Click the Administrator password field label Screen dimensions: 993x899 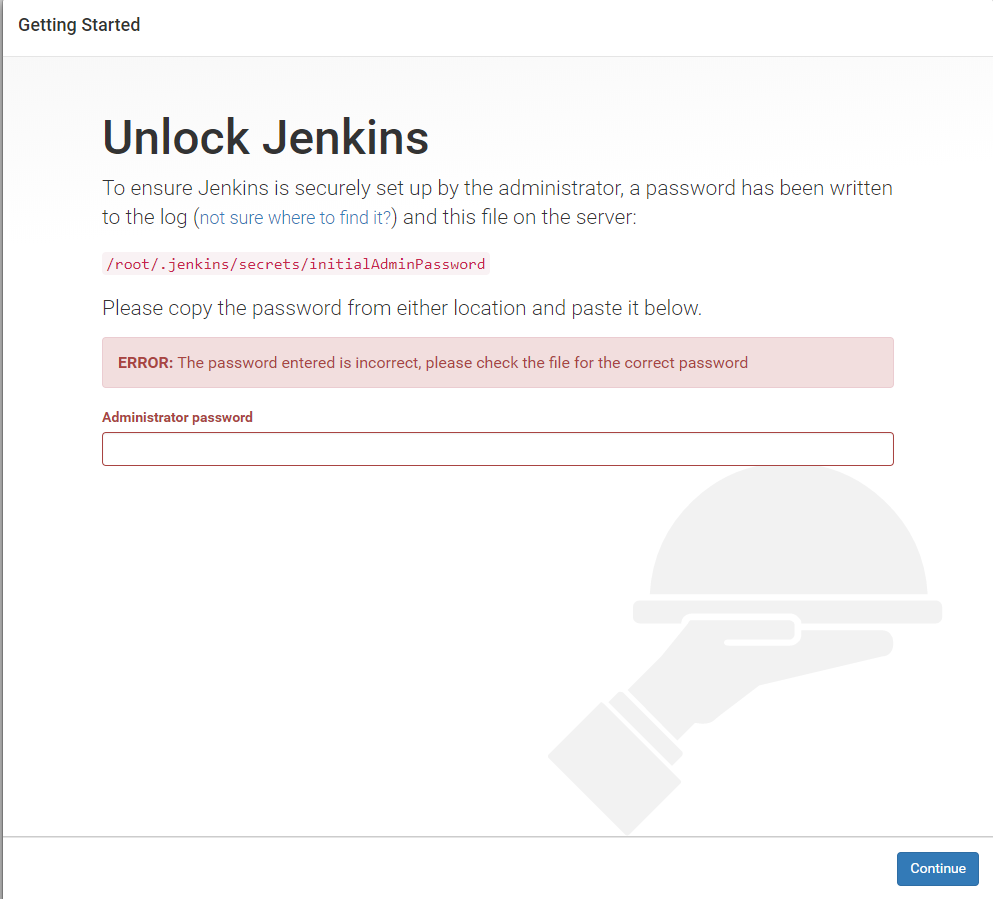point(177,417)
